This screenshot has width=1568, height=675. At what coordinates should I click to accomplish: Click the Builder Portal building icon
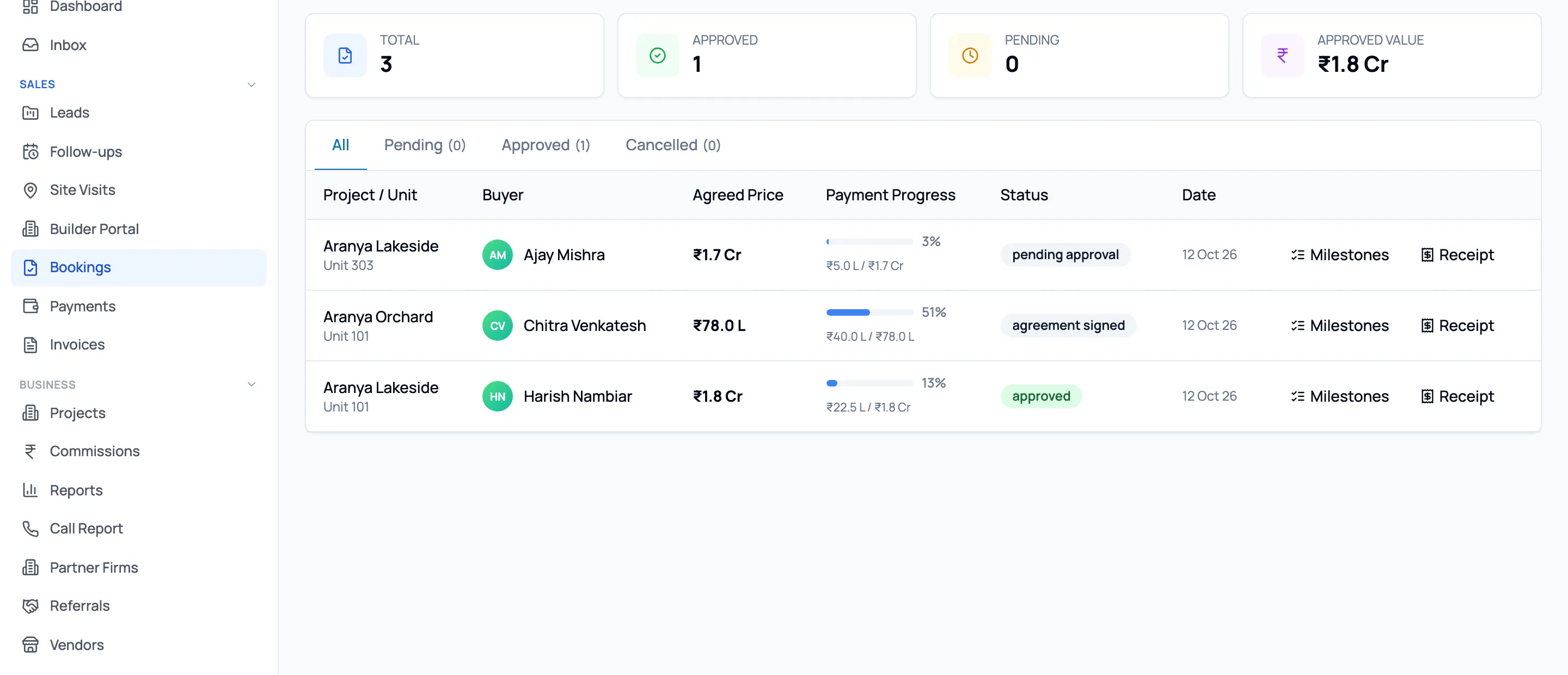[x=30, y=229]
